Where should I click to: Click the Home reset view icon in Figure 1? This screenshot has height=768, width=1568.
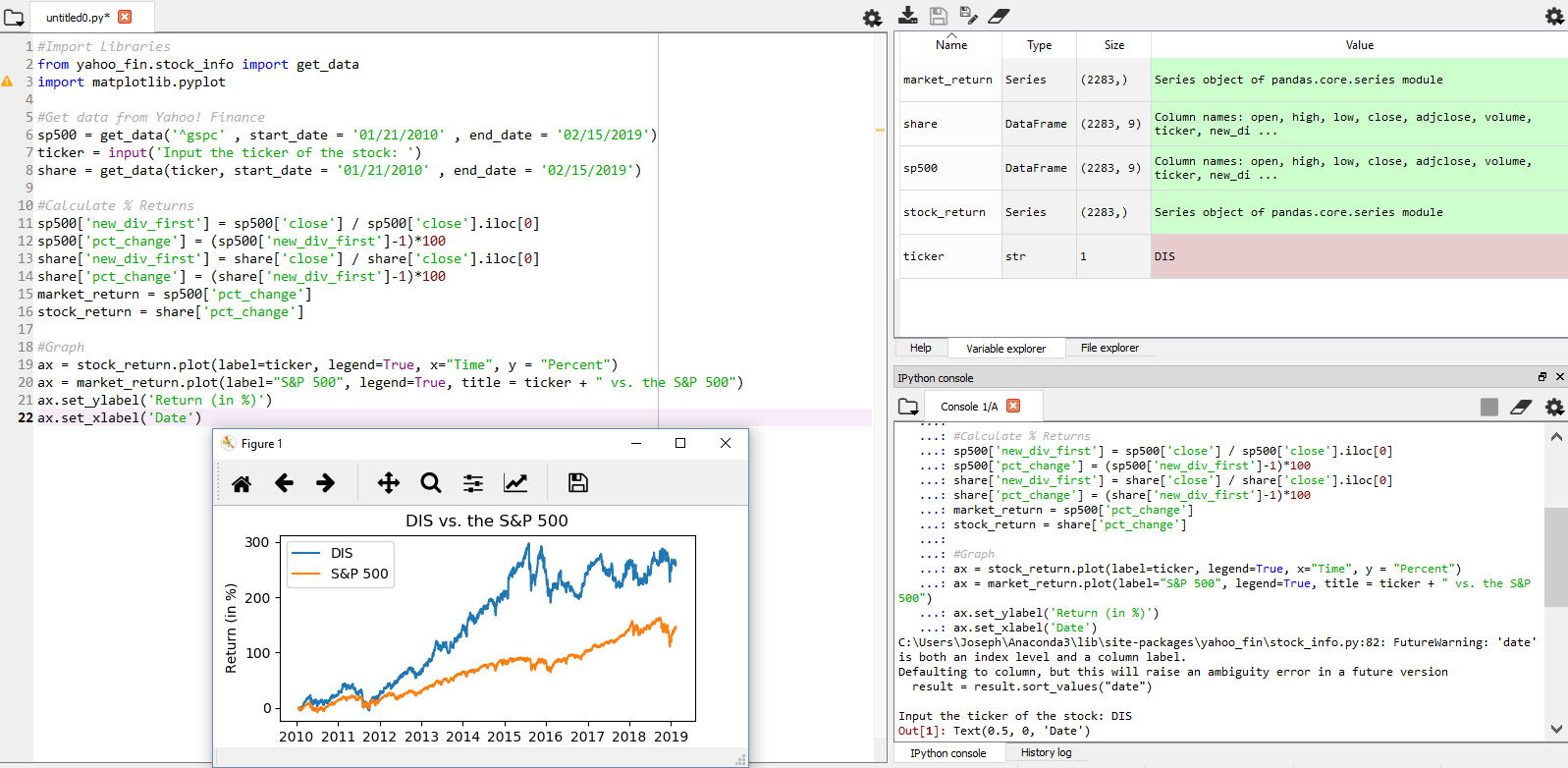(x=242, y=483)
